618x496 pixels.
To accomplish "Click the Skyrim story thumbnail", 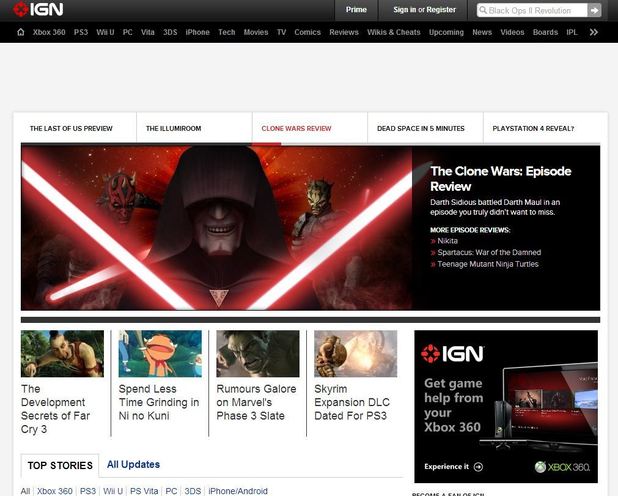I will pos(356,354).
